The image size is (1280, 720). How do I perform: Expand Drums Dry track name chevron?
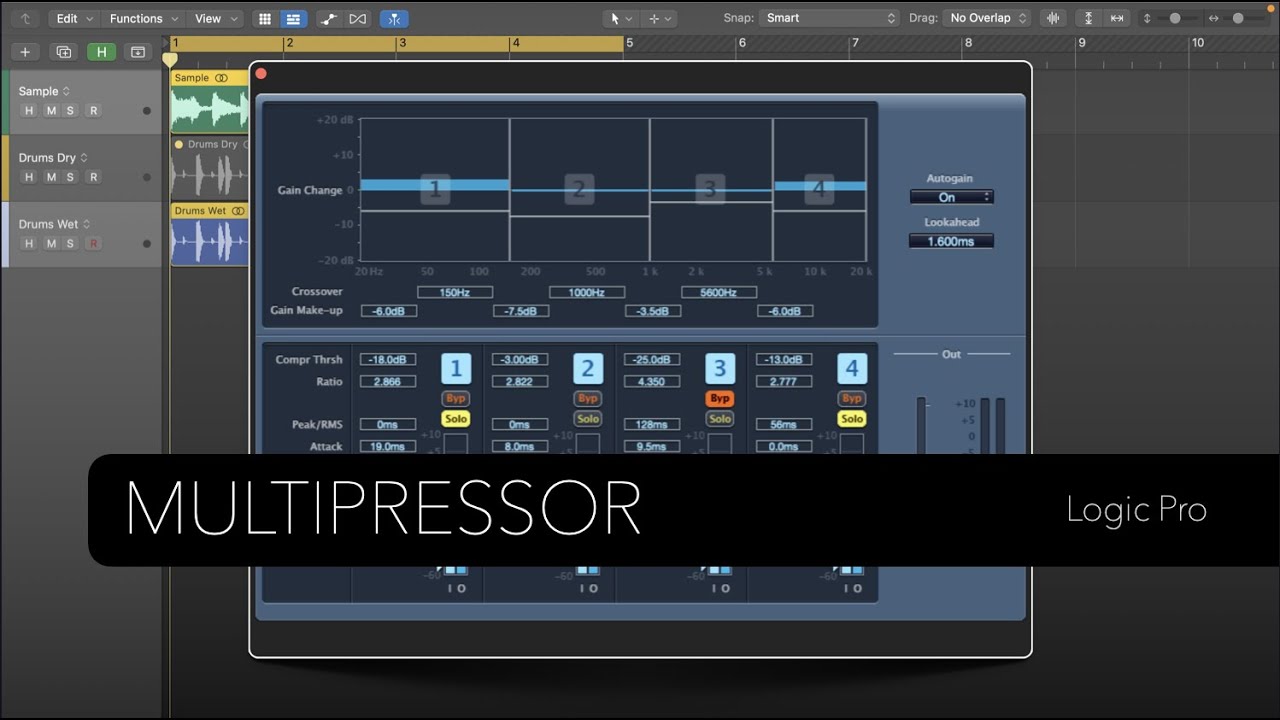(84, 158)
